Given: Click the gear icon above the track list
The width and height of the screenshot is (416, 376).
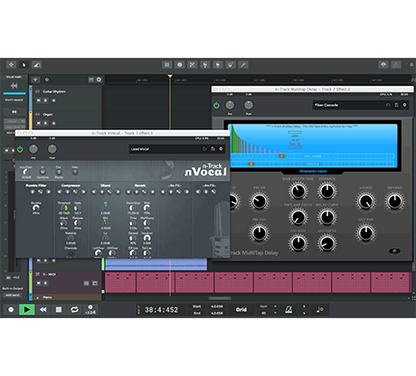Looking at the screenshot, I should [x=47, y=80].
